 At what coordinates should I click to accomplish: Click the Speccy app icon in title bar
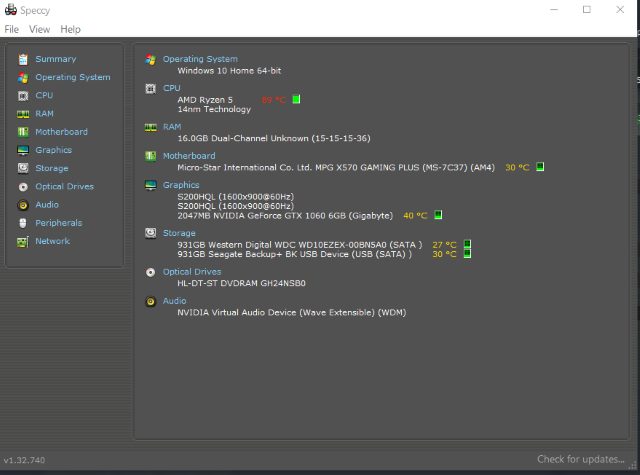click(11, 10)
